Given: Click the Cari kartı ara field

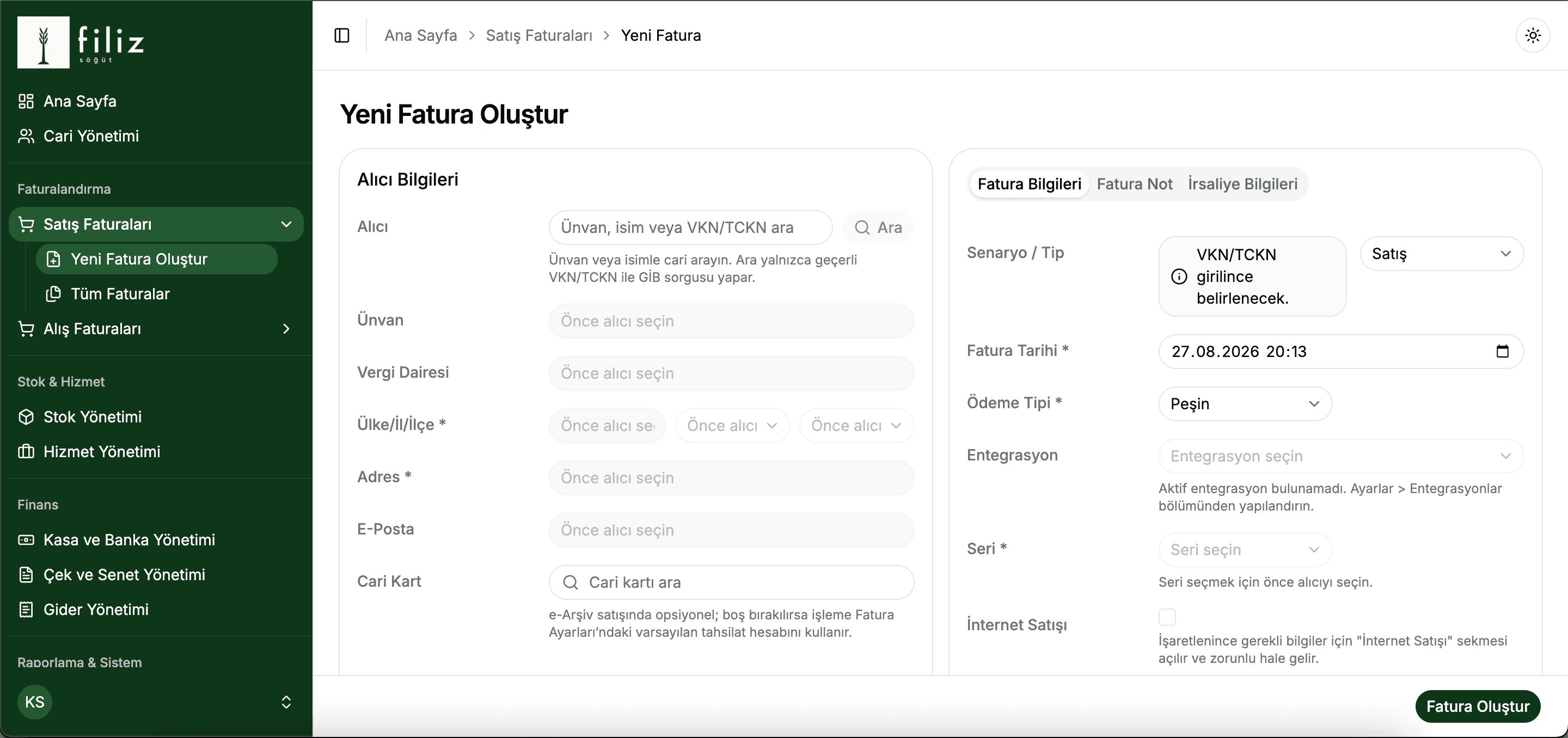Looking at the screenshot, I should coord(731,582).
